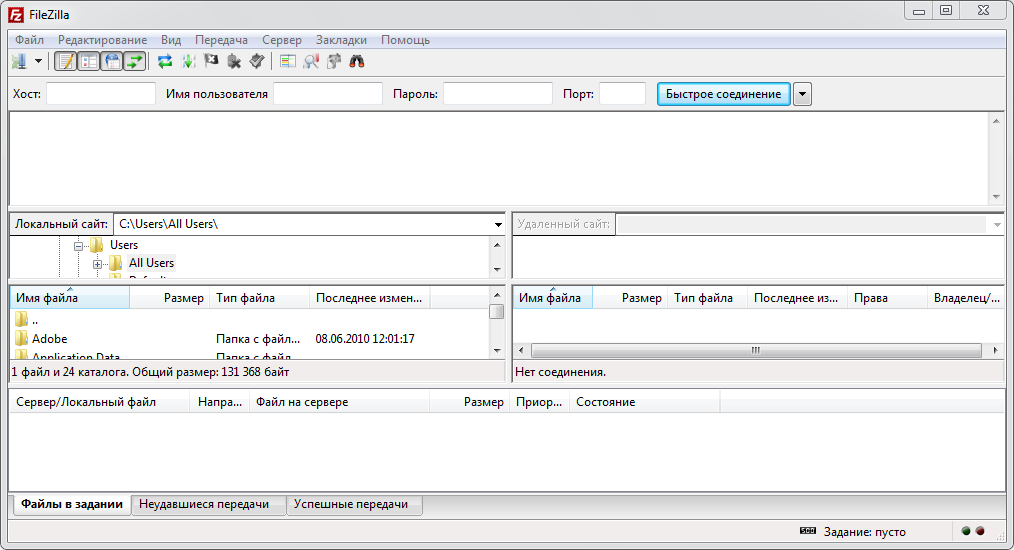The image size is (1014, 550).
Task: Click the toolbar list icon with colored lines
Action: pyautogui.click(x=288, y=61)
